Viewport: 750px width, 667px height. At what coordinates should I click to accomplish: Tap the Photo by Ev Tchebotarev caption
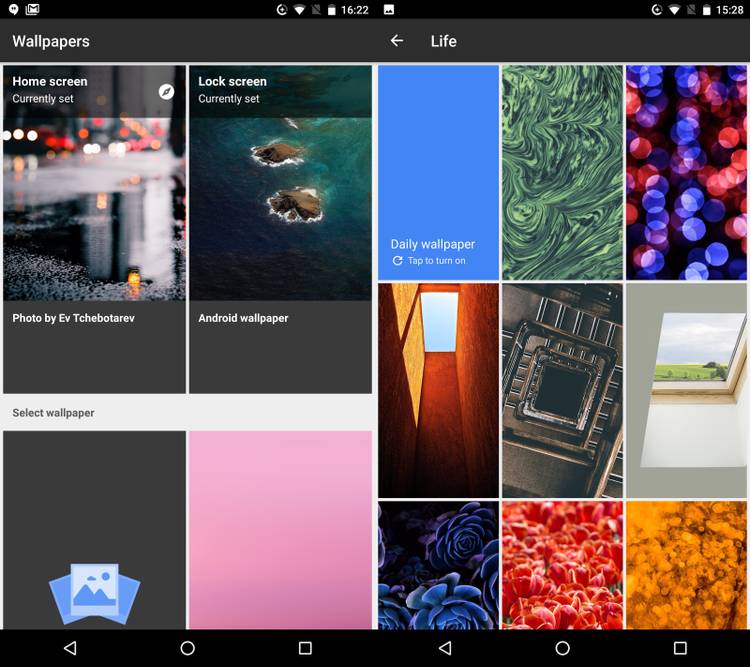point(73,318)
